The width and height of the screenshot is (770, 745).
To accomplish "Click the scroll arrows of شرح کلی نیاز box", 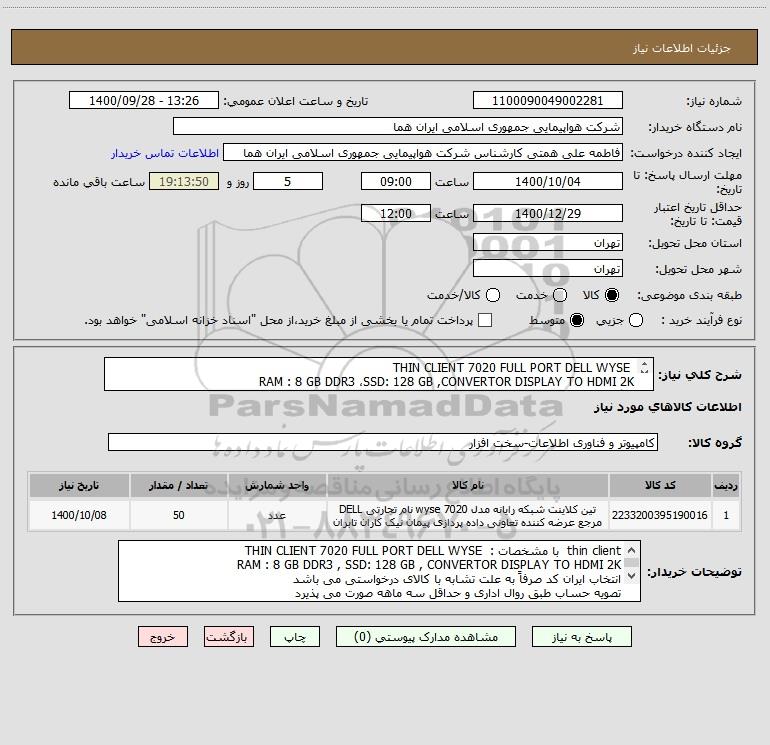I will [x=644, y=367].
